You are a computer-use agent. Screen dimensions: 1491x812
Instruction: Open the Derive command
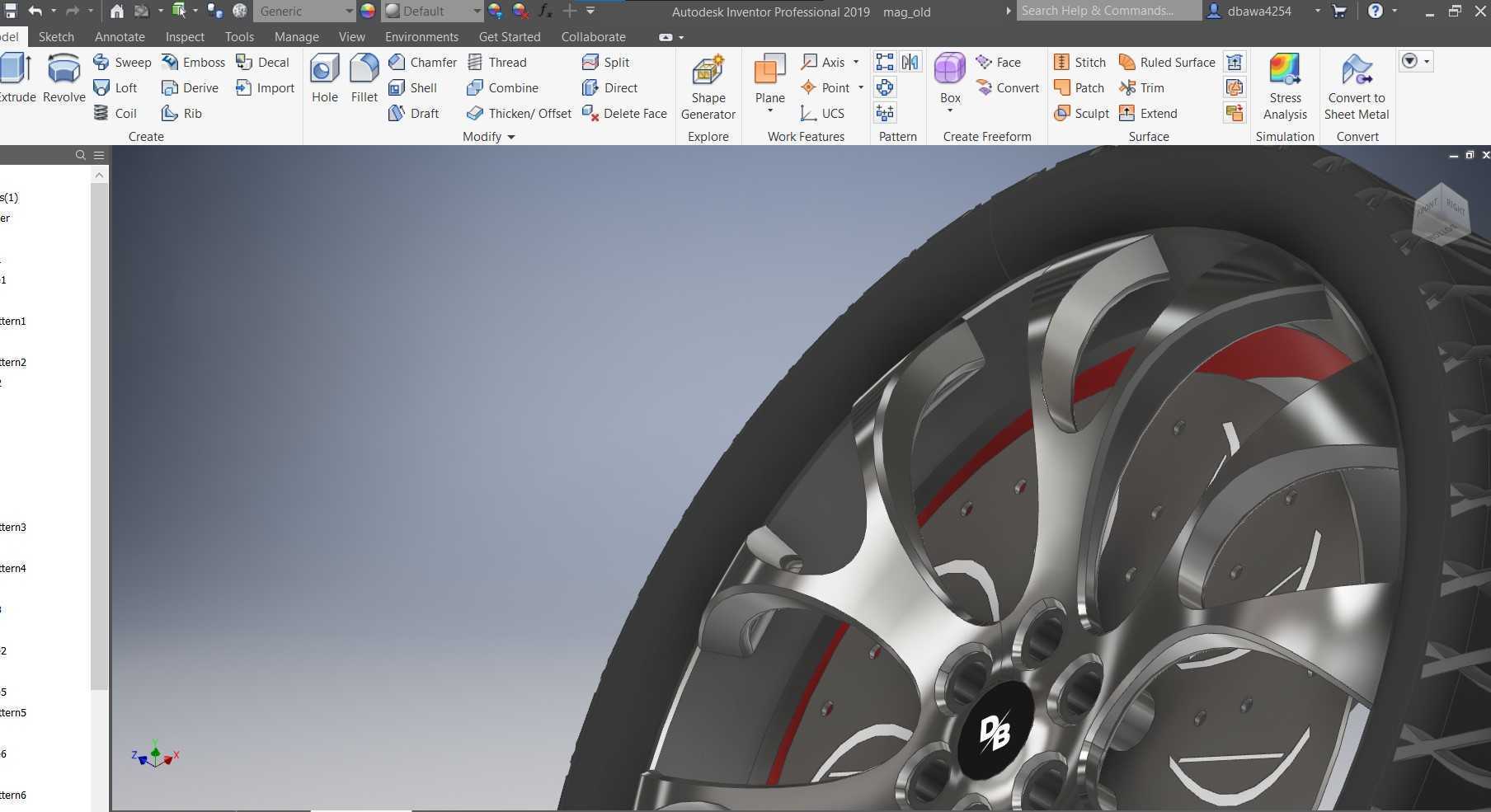point(190,87)
